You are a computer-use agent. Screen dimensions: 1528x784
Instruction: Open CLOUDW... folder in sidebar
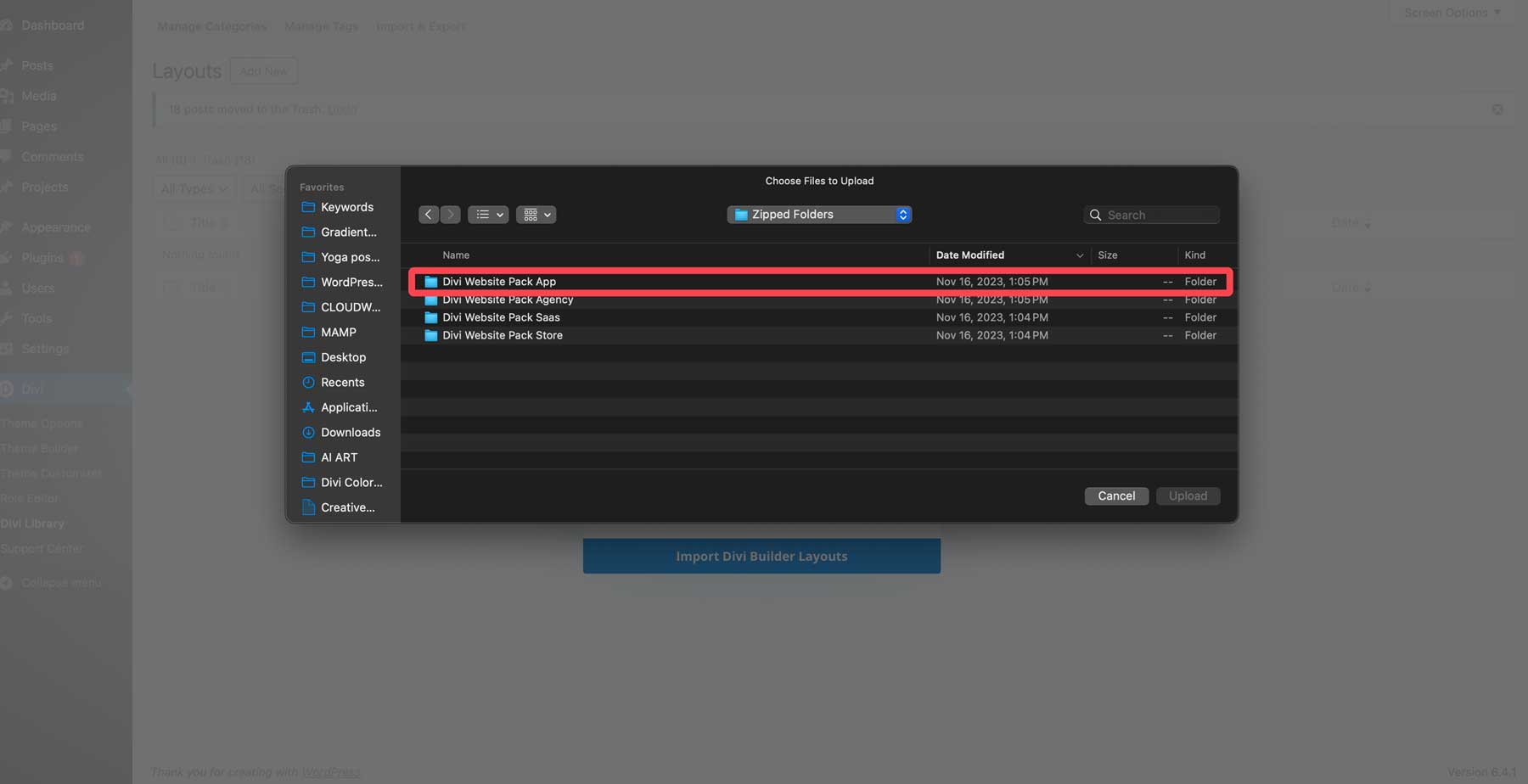point(350,307)
